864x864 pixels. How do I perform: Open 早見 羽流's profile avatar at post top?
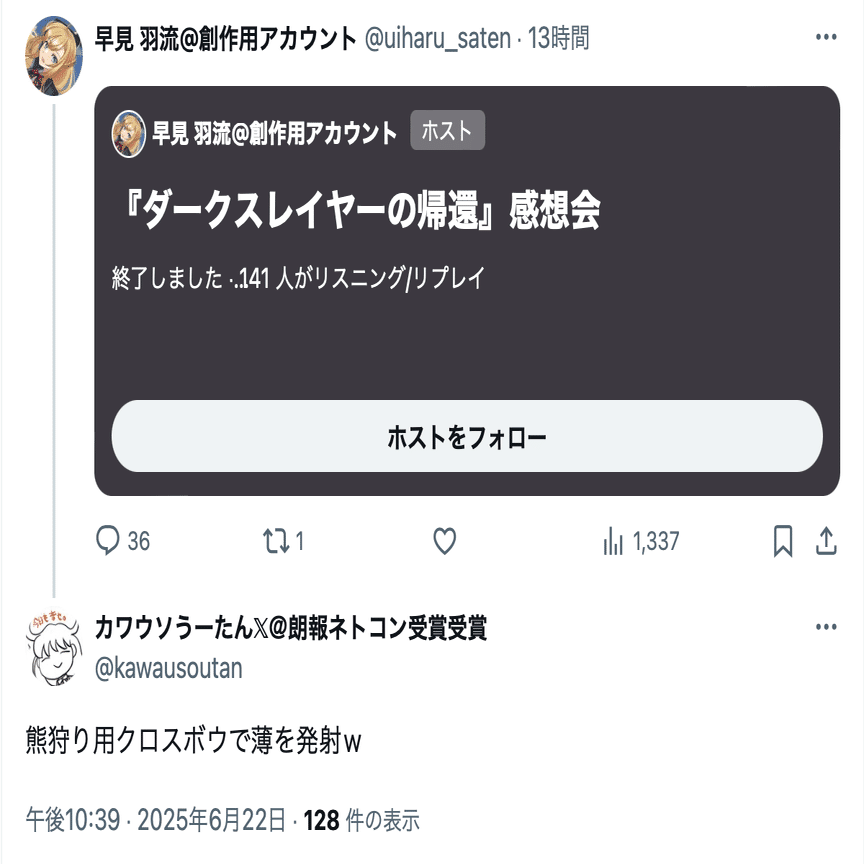coord(53,56)
